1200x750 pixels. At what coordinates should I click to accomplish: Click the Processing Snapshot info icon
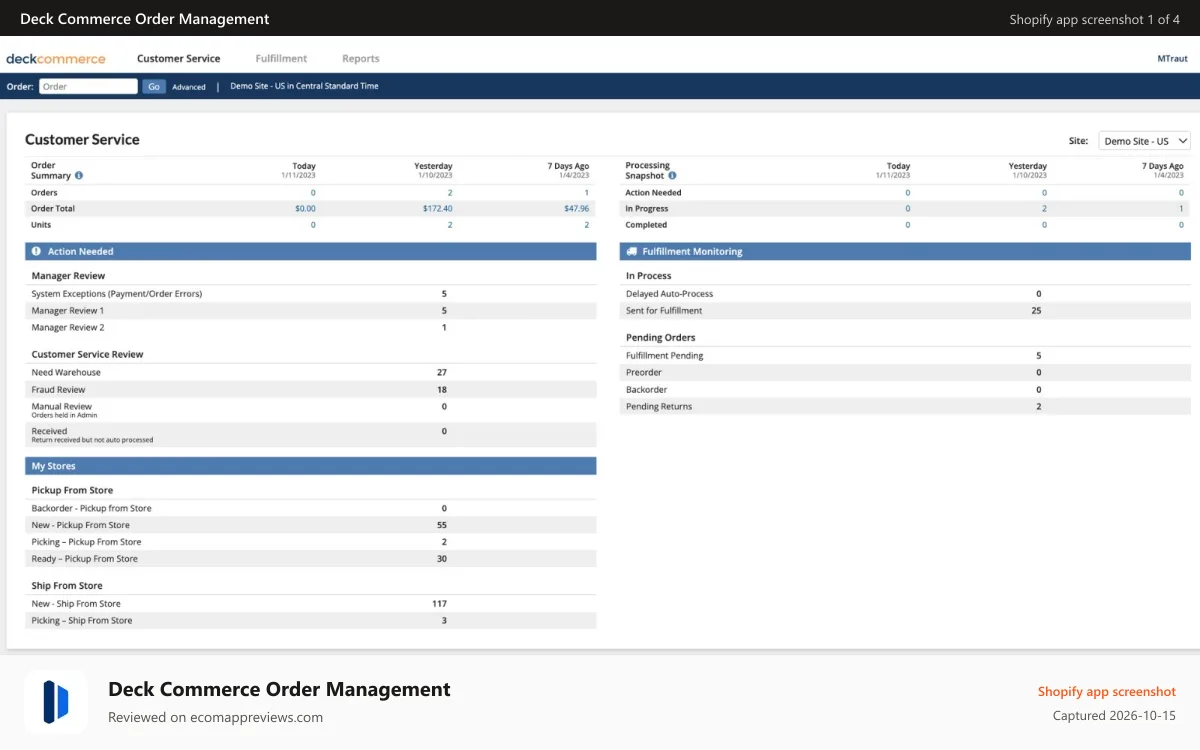coord(672,176)
